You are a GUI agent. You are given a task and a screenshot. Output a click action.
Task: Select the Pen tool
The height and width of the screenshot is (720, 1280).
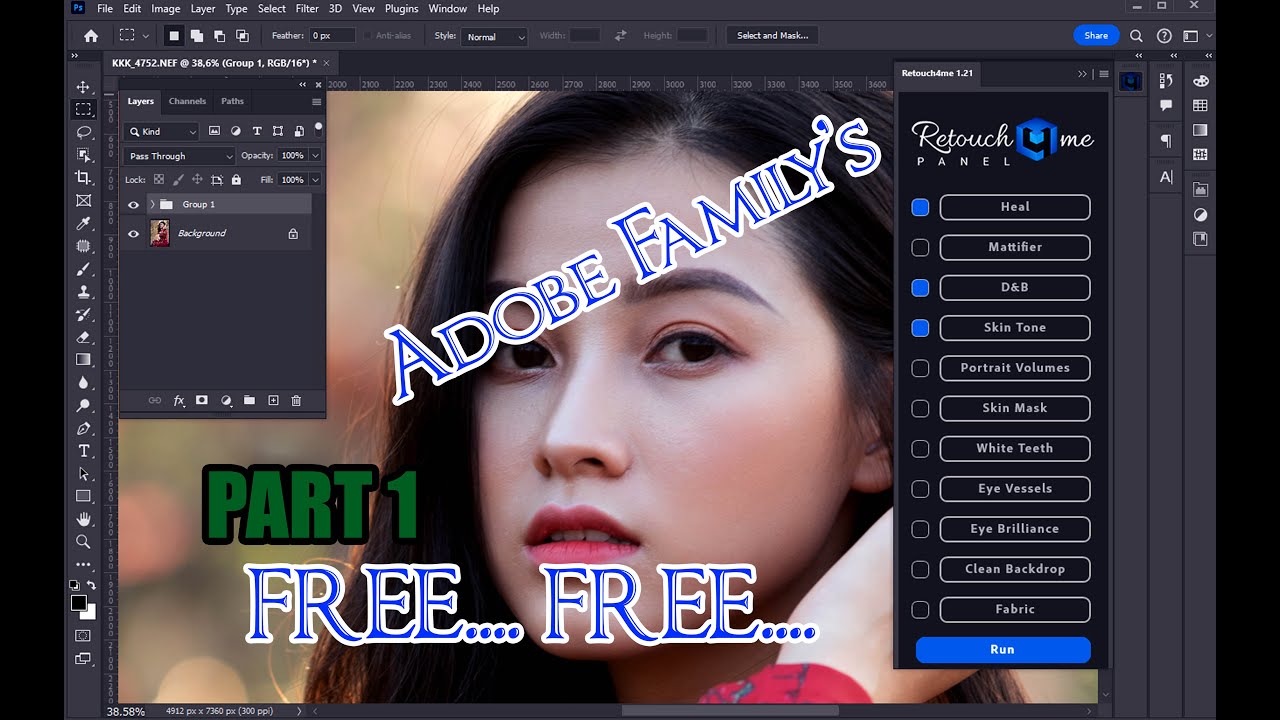click(x=84, y=428)
